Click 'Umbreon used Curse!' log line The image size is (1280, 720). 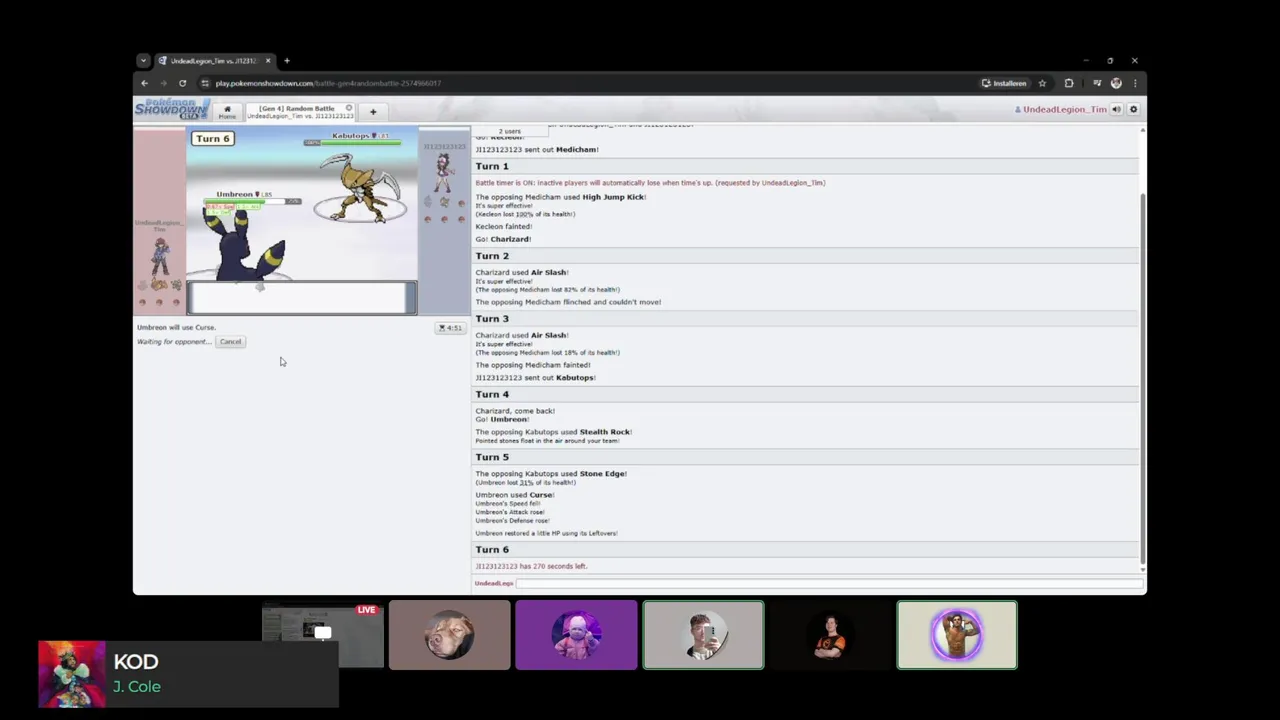[x=515, y=495]
